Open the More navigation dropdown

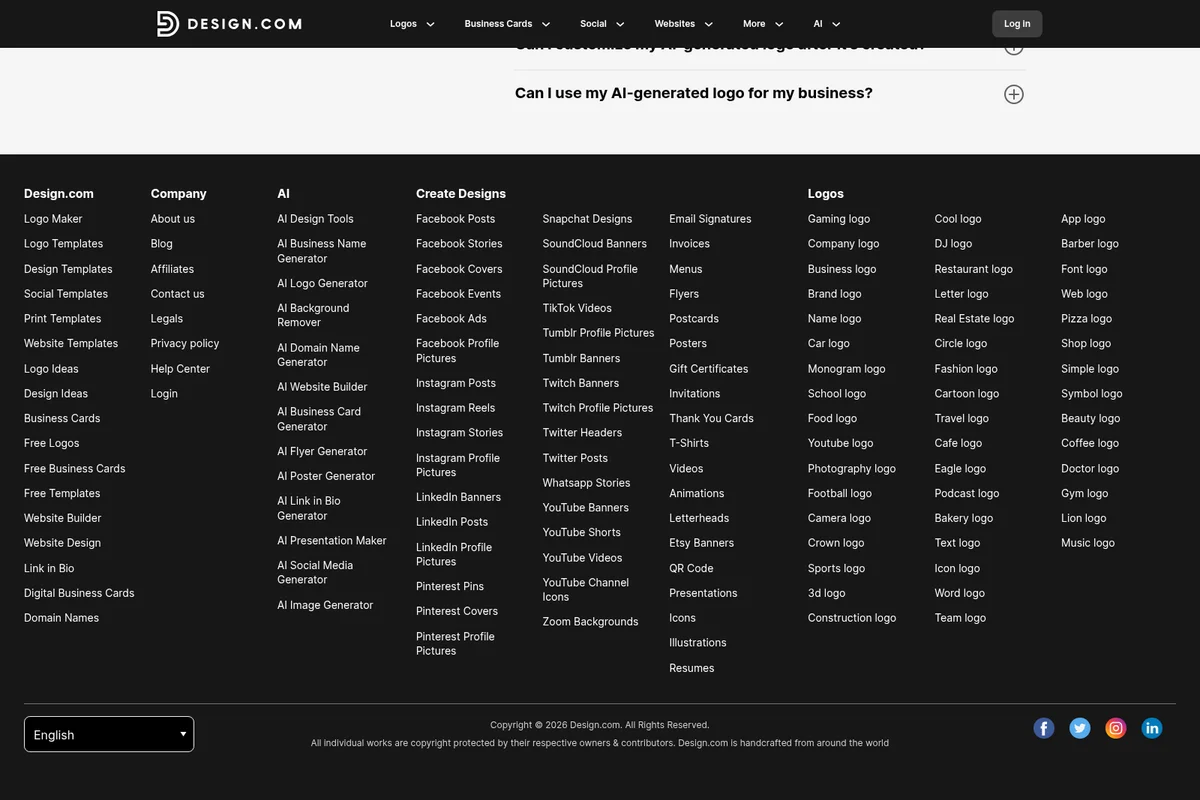pyautogui.click(x=763, y=24)
